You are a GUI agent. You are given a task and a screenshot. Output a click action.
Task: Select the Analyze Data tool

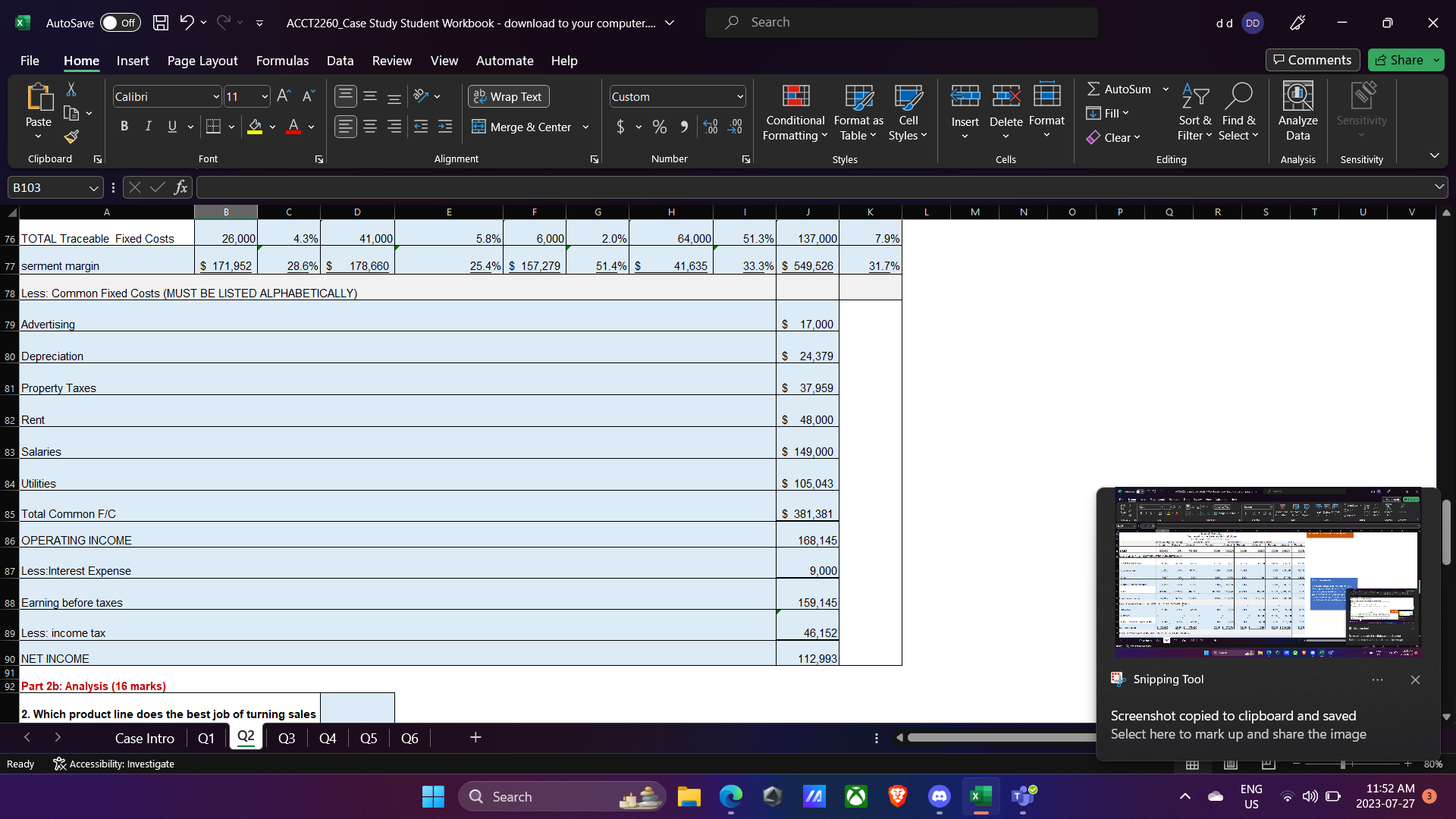tap(1297, 112)
